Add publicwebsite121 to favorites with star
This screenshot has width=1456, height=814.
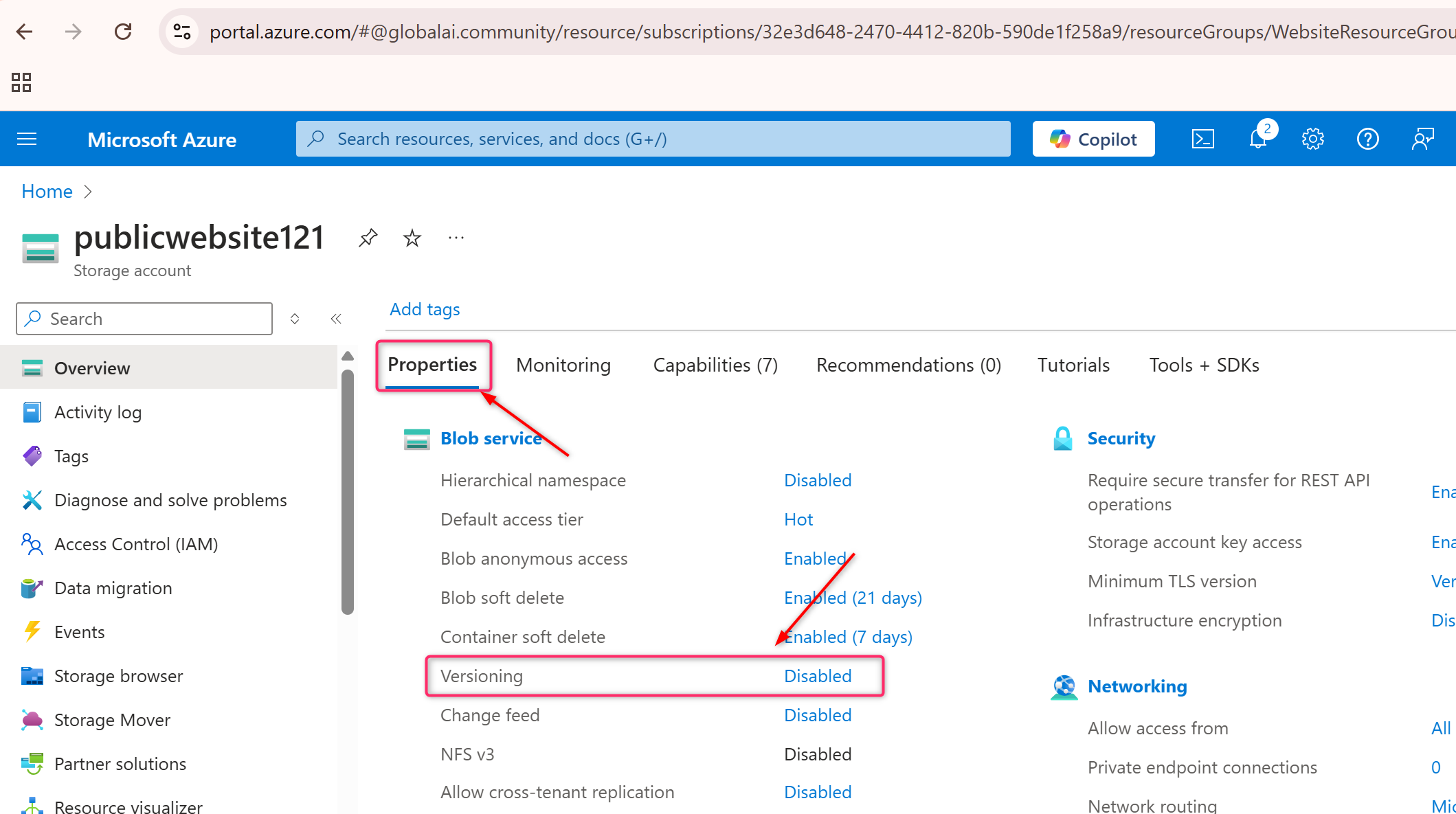coord(412,238)
